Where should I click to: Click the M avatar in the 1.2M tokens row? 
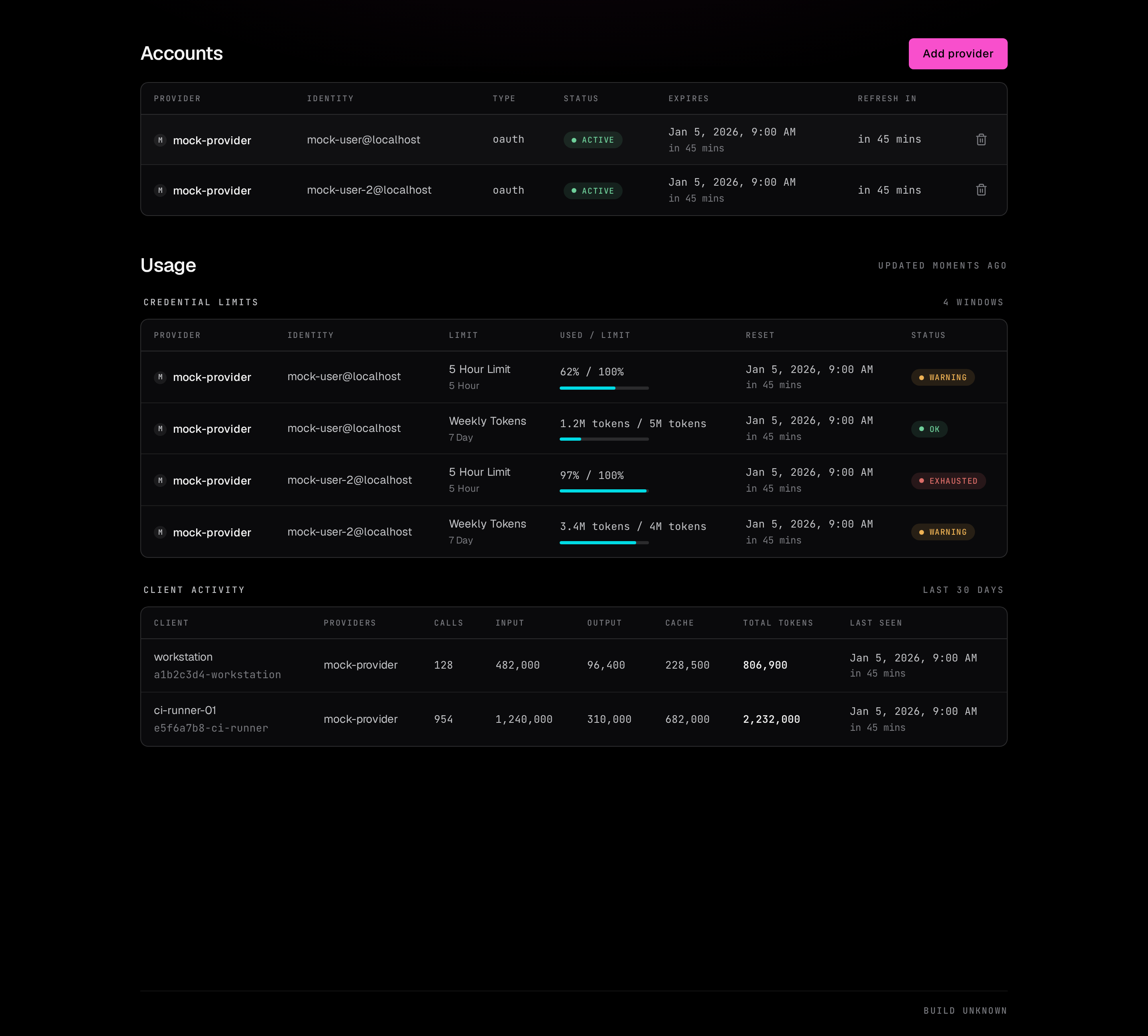coord(160,429)
